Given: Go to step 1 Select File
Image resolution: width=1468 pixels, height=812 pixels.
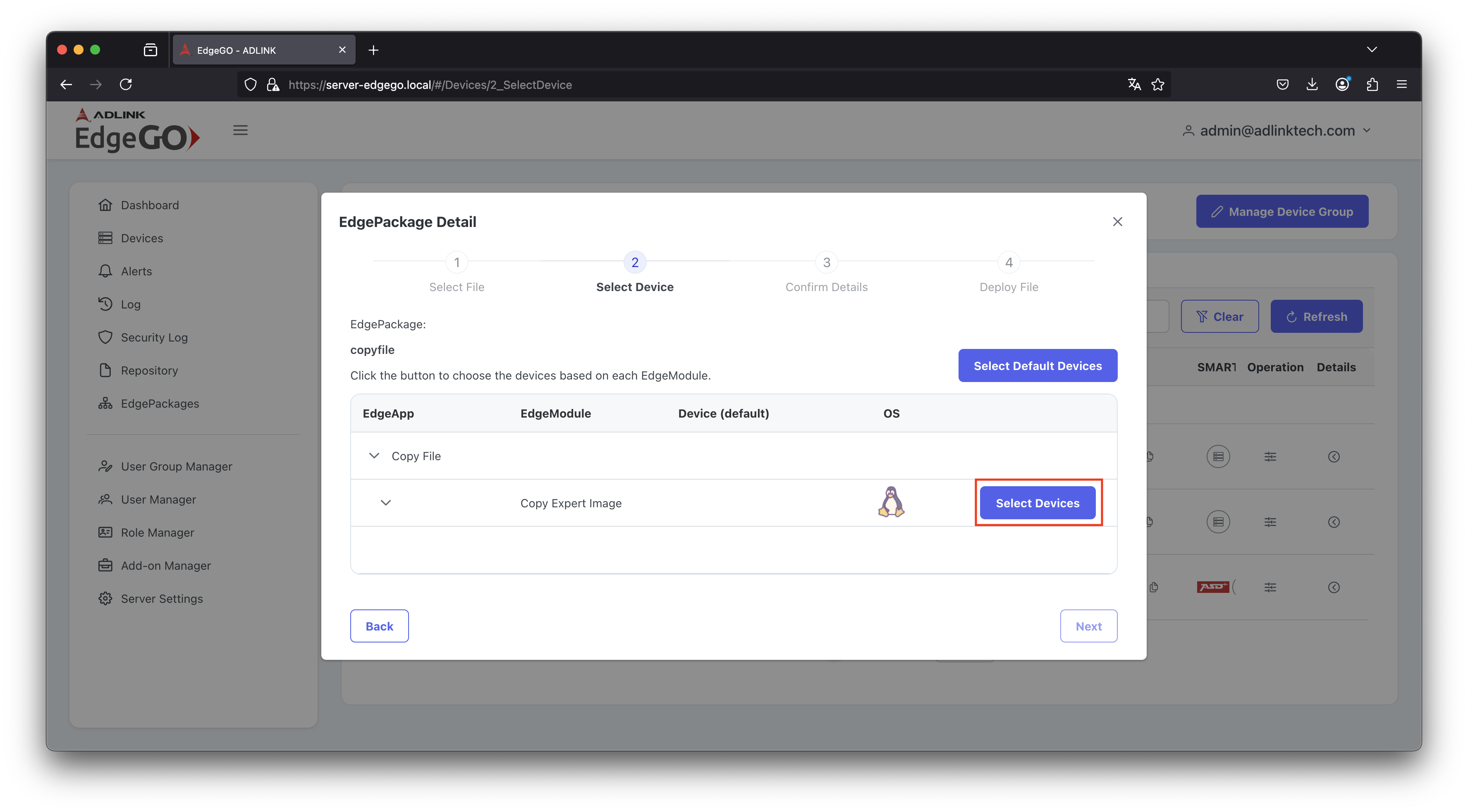Looking at the screenshot, I should click(x=457, y=263).
